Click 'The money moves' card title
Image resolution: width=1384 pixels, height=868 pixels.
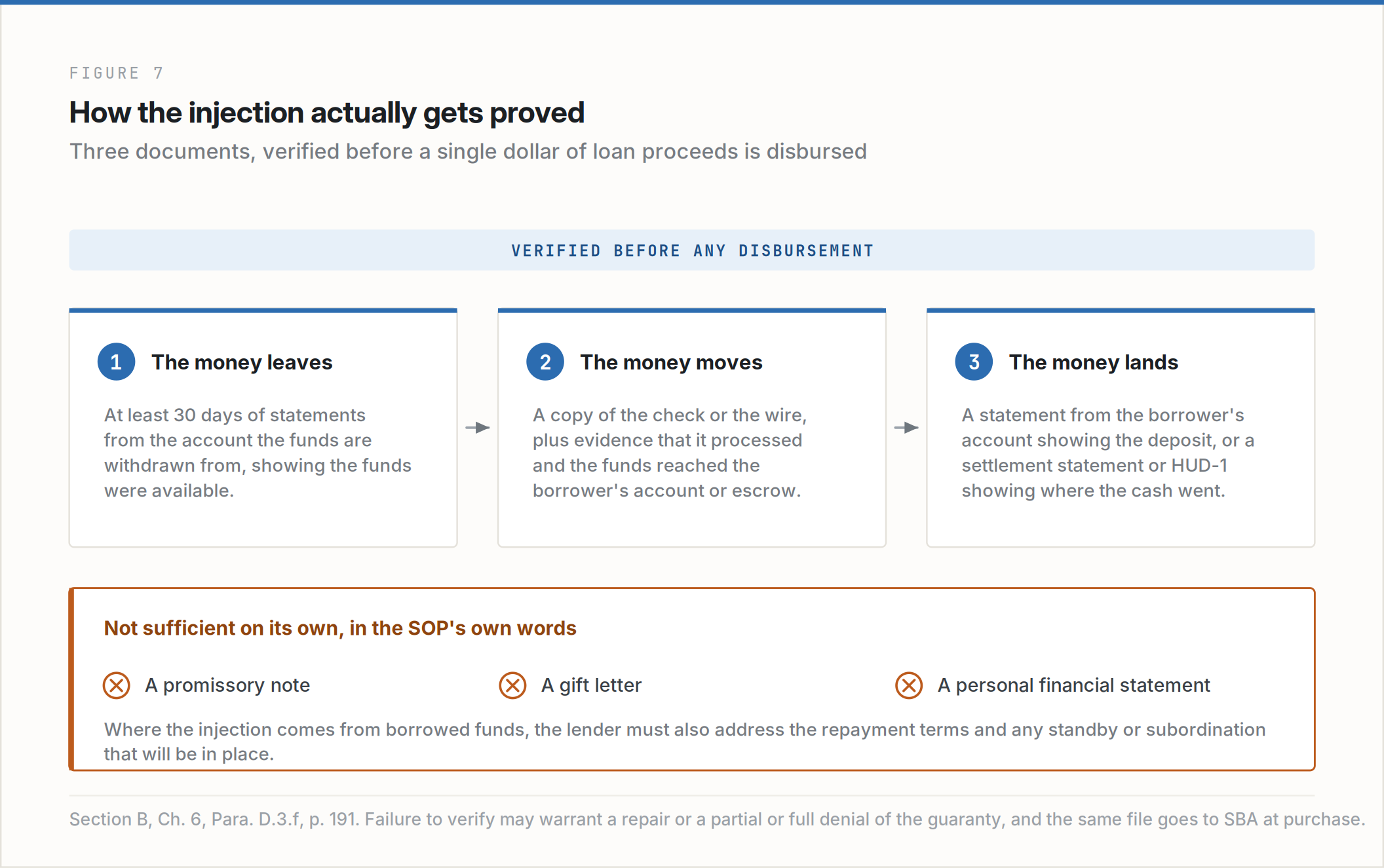(671, 362)
